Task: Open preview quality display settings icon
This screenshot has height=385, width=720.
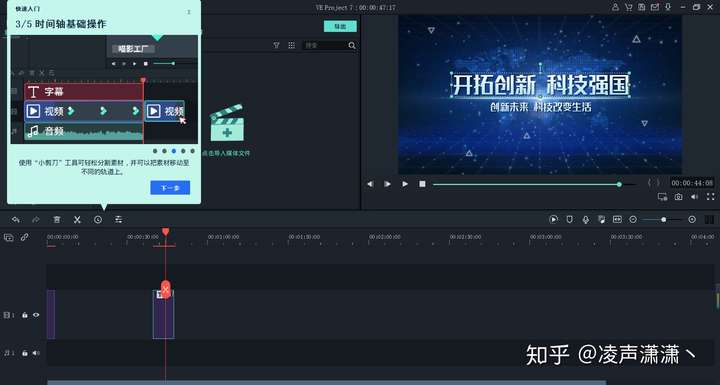Action: [662, 197]
